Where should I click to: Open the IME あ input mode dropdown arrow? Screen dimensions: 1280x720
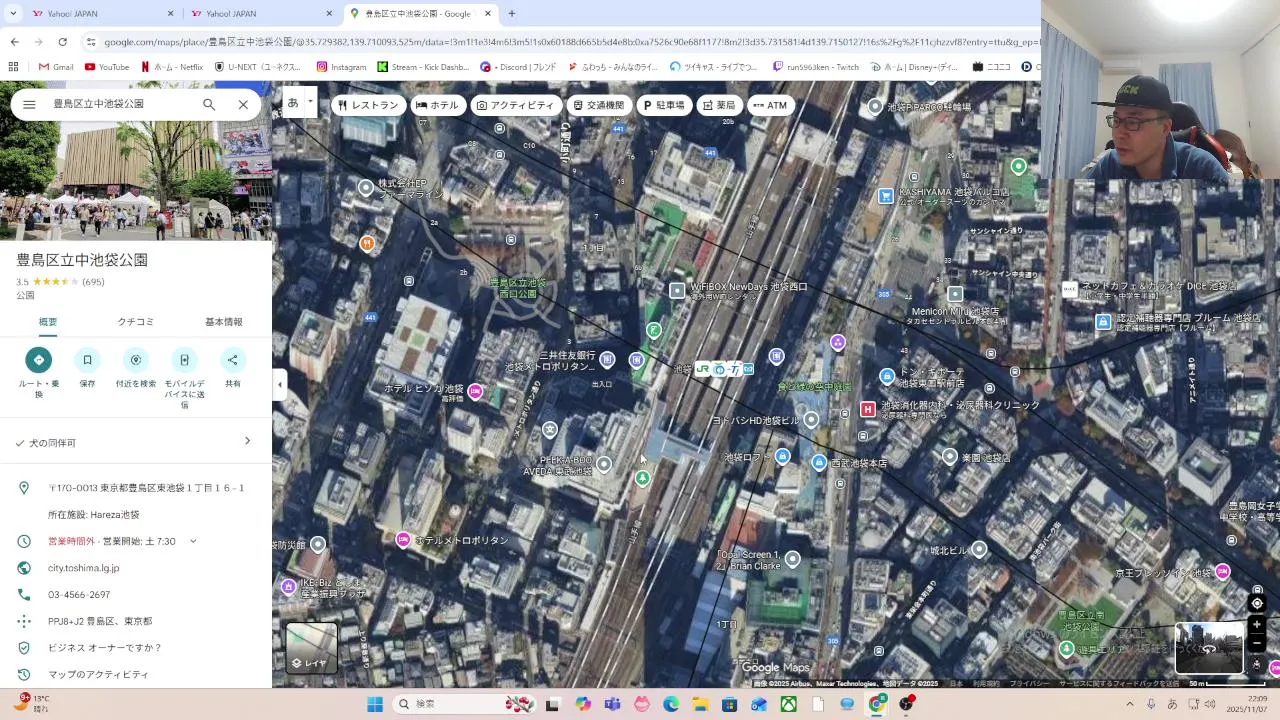[x=310, y=101]
